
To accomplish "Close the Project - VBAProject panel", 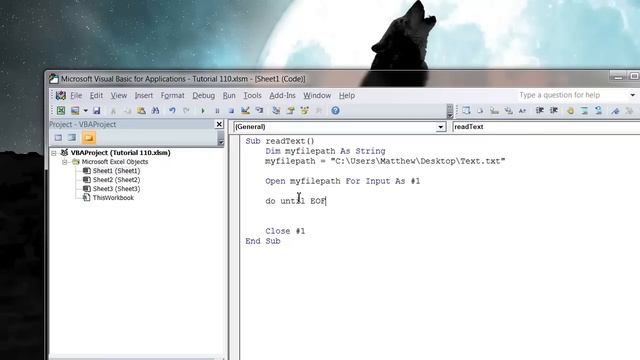I will [x=219, y=124].
